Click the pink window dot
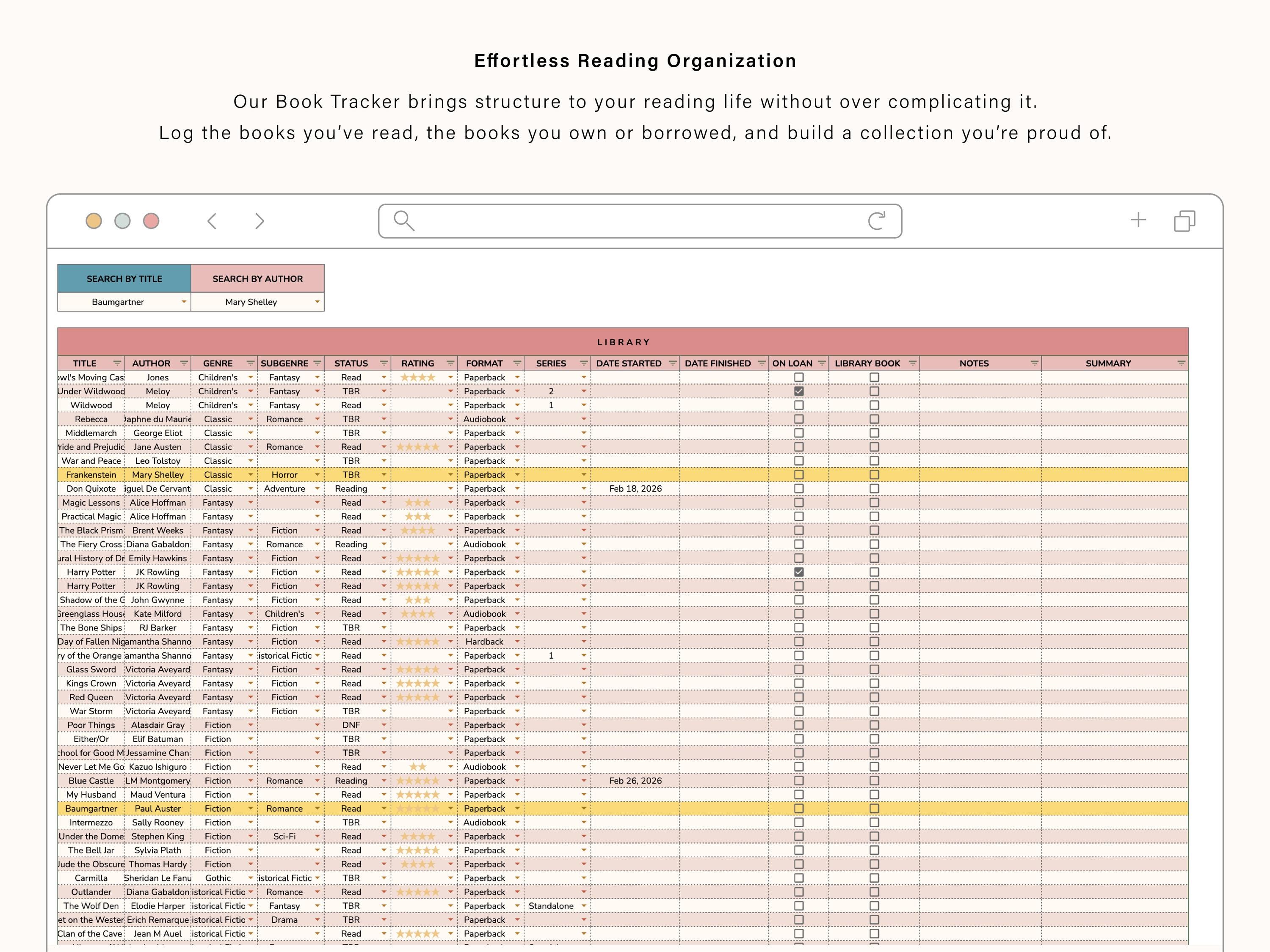 tap(151, 221)
